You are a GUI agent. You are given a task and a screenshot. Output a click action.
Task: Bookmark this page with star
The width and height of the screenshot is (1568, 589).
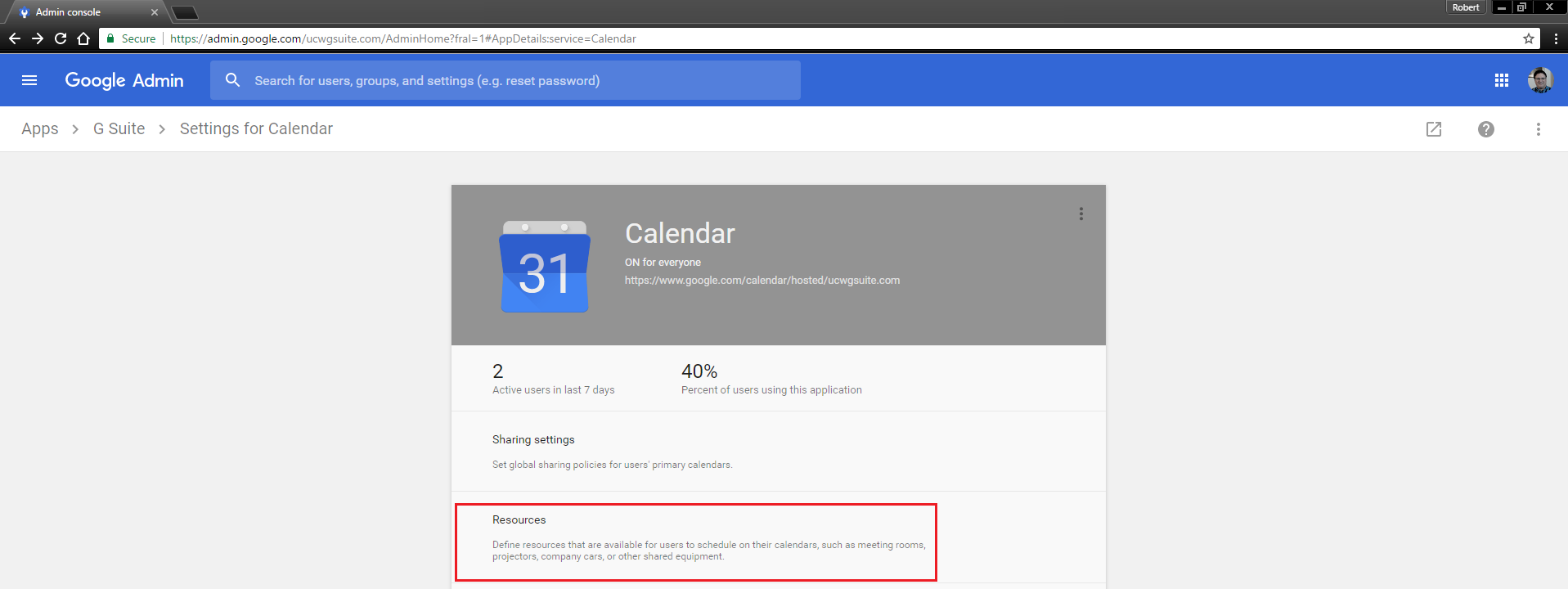(1529, 38)
